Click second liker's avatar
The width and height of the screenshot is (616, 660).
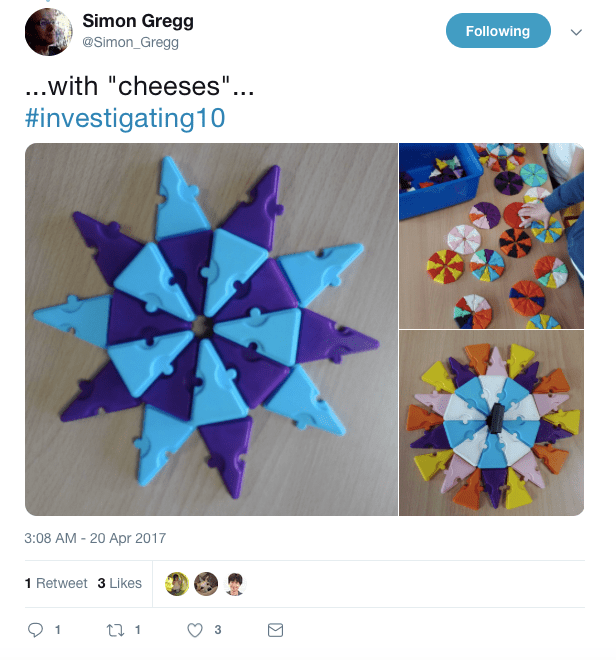click(x=206, y=584)
